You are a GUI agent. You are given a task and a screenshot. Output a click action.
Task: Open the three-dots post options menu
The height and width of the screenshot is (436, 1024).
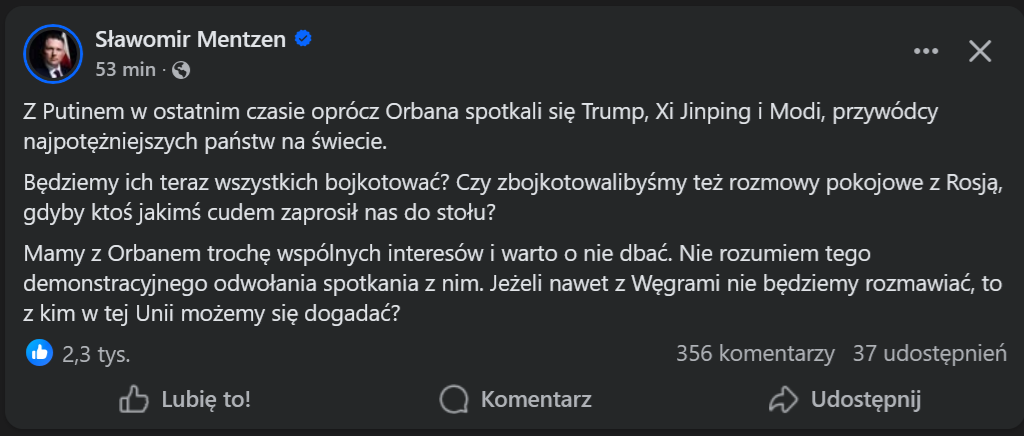(x=927, y=51)
